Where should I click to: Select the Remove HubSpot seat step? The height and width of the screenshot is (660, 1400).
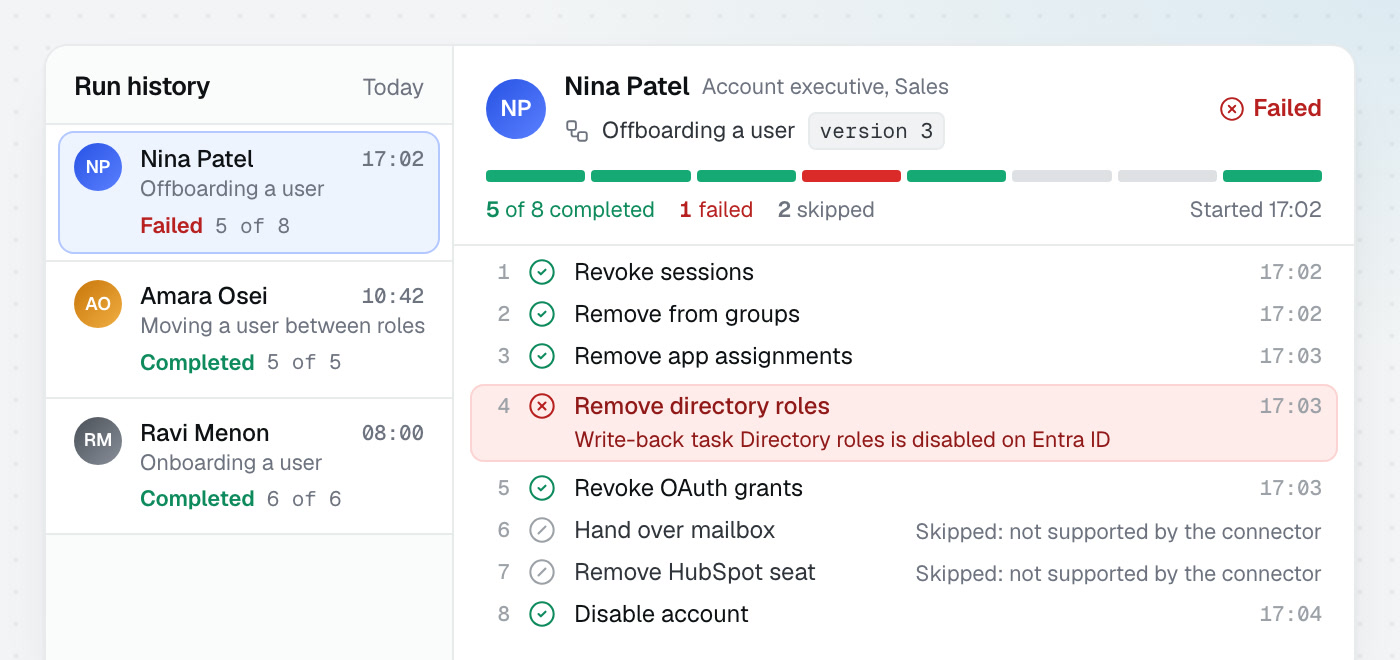pyautogui.click(x=904, y=572)
